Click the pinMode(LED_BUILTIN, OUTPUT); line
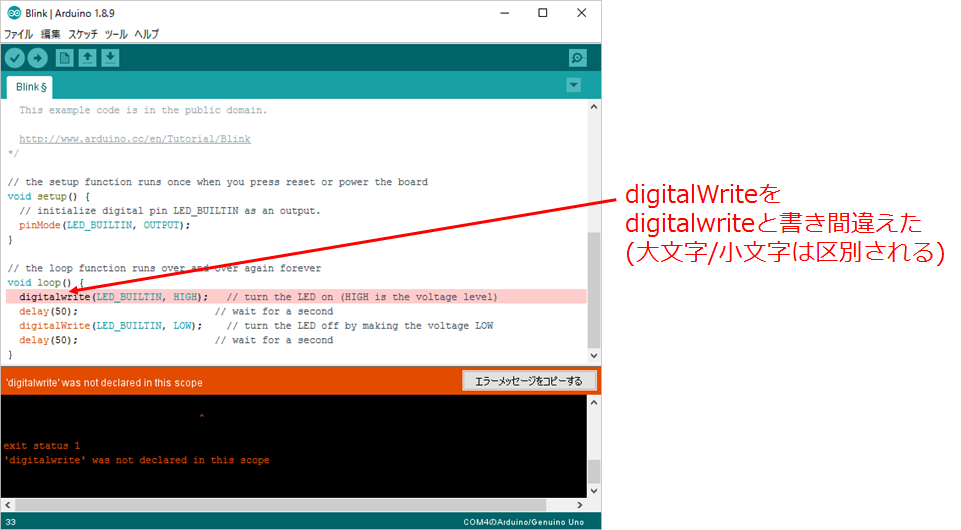 tap(105, 225)
